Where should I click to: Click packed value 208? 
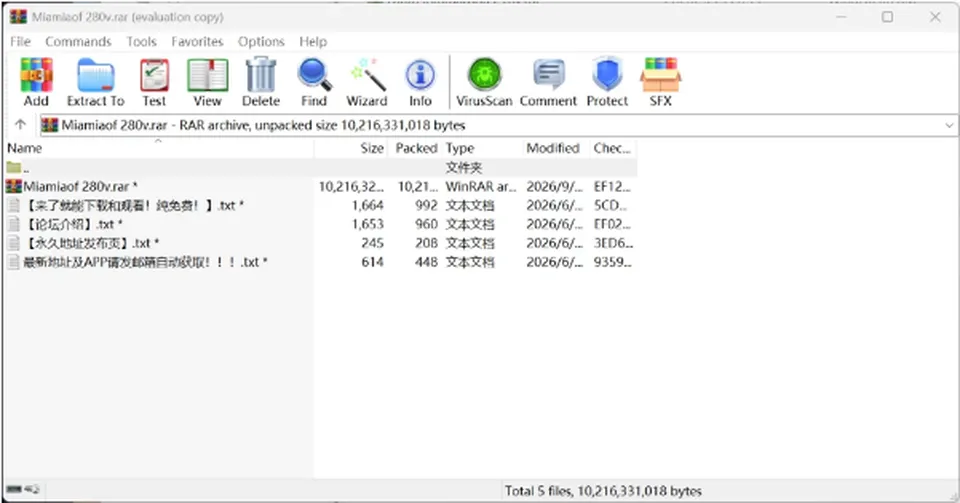point(426,244)
